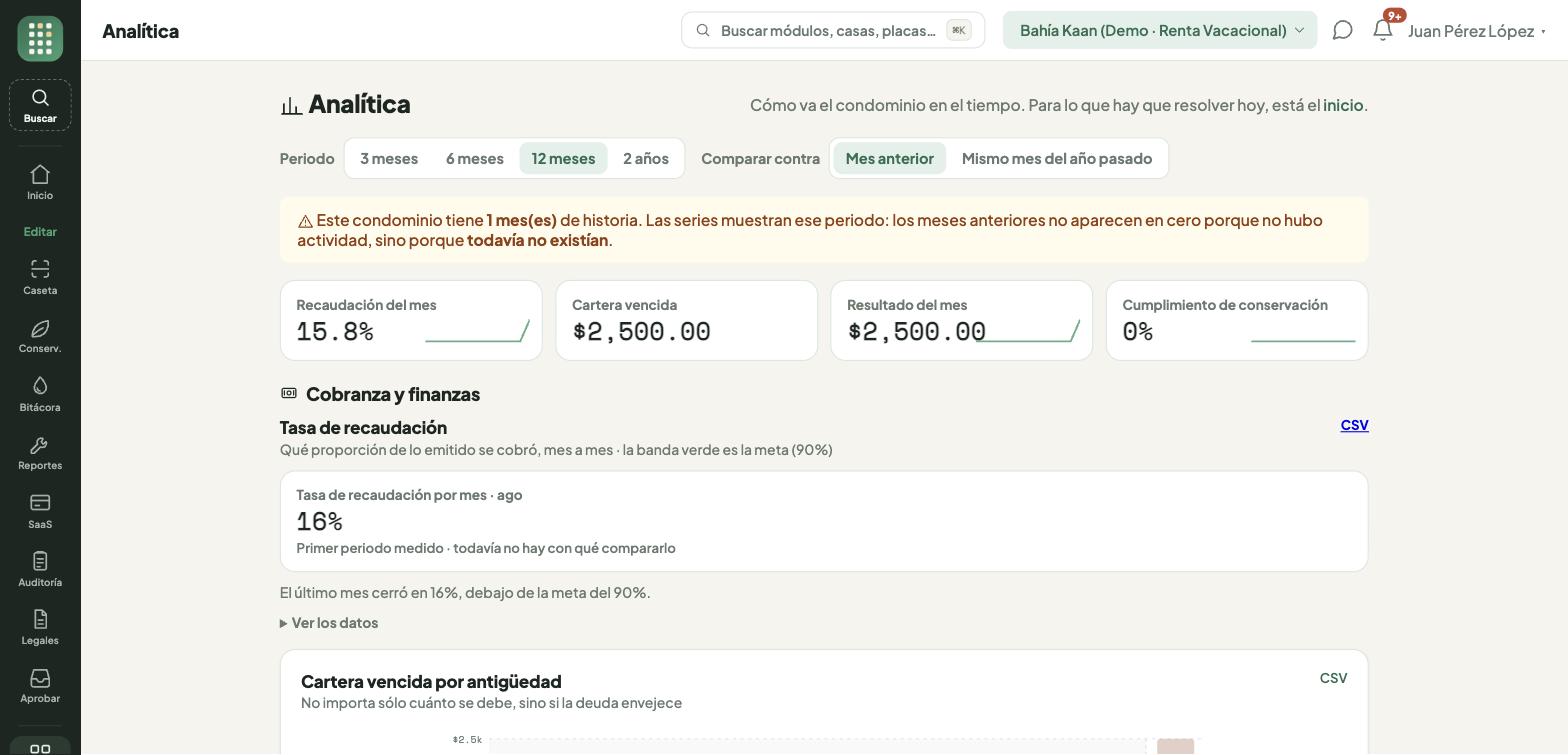1568x755 pixels.
Task: Click the 15.8% recaudación value
Action: (x=335, y=332)
